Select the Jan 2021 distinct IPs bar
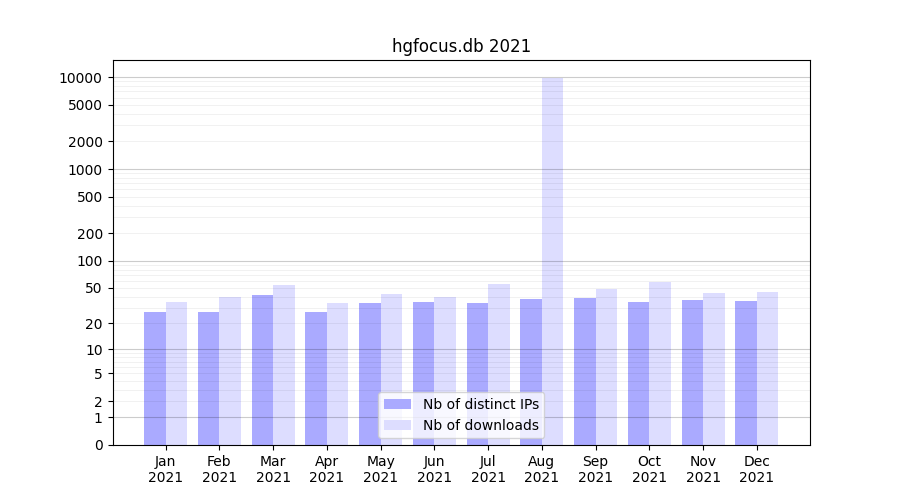This screenshot has height=500, width=900. (x=155, y=378)
